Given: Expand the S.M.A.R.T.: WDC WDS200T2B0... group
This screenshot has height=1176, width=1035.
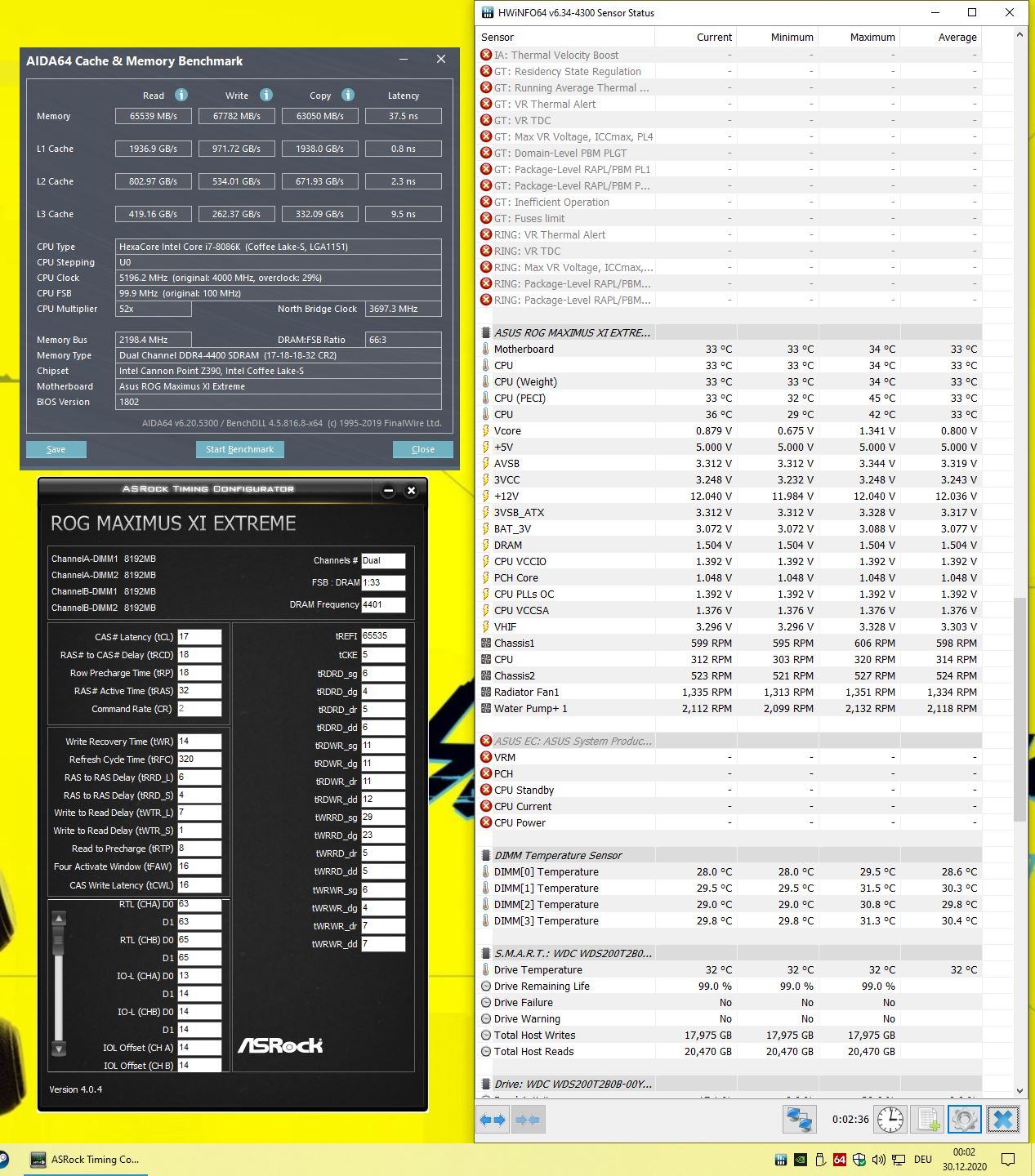Looking at the screenshot, I should [x=486, y=953].
